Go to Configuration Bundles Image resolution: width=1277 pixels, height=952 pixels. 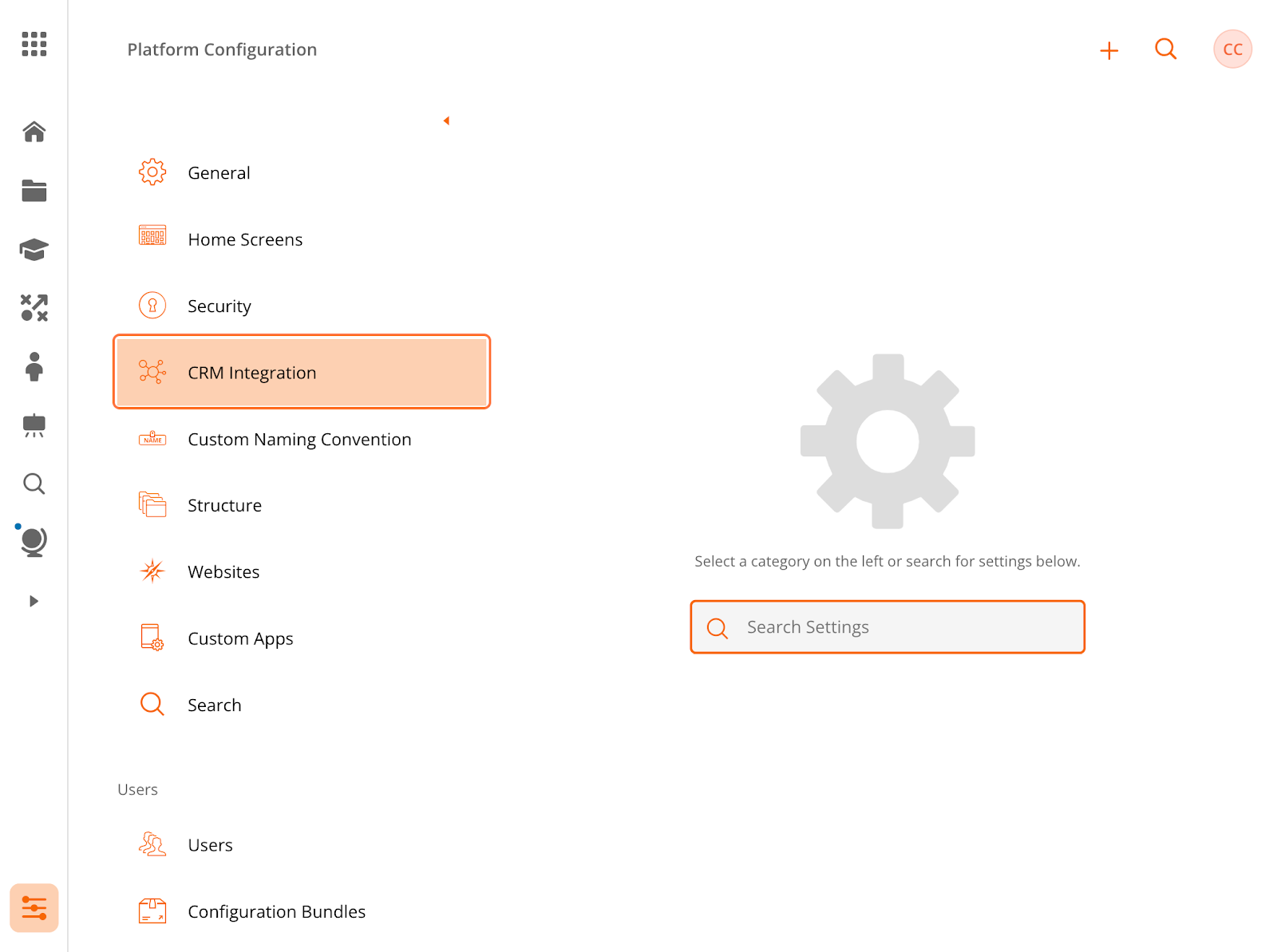pos(302,911)
